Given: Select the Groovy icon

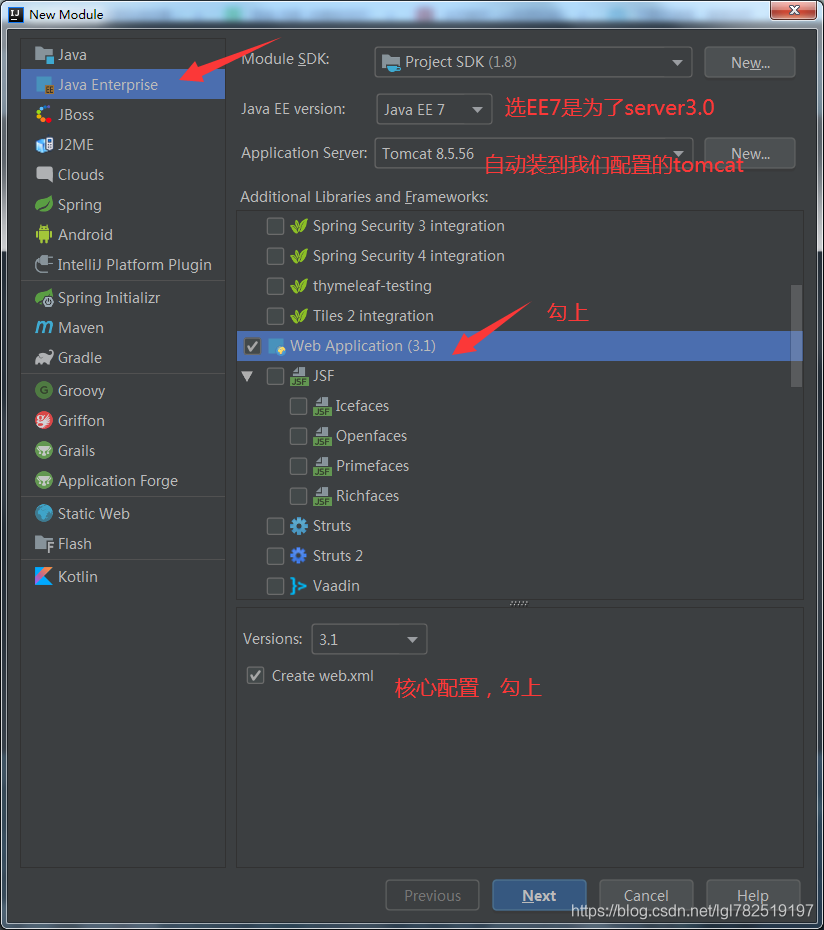Looking at the screenshot, I should 44,390.
